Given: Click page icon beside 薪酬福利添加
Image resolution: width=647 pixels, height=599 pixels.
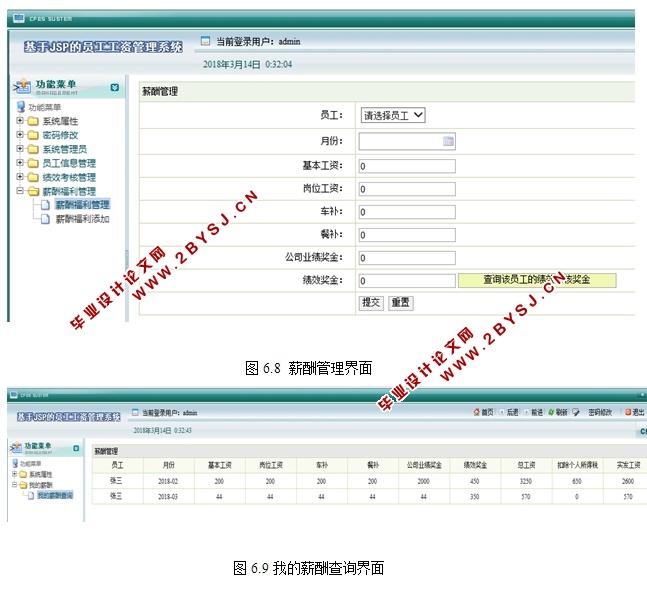Looking at the screenshot, I should point(45,219).
